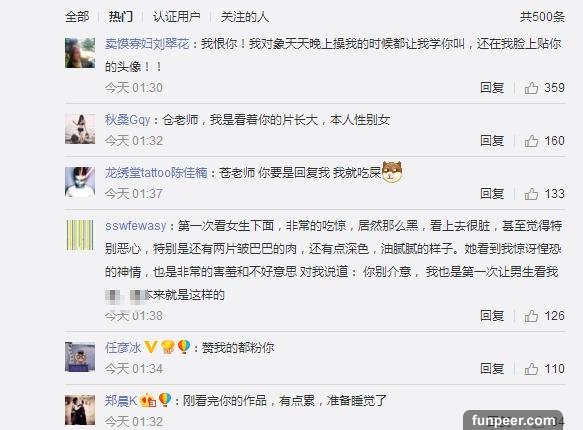The image size is (583, 430).
Task: Open 龙绣堂tattoo陈佳楠's profile link
Action: pos(156,173)
